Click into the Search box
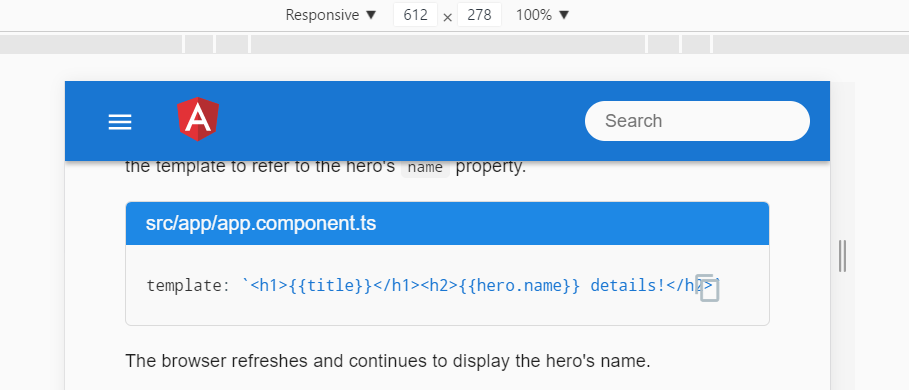The width and height of the screenshot is (909, 390). point(697,121)
